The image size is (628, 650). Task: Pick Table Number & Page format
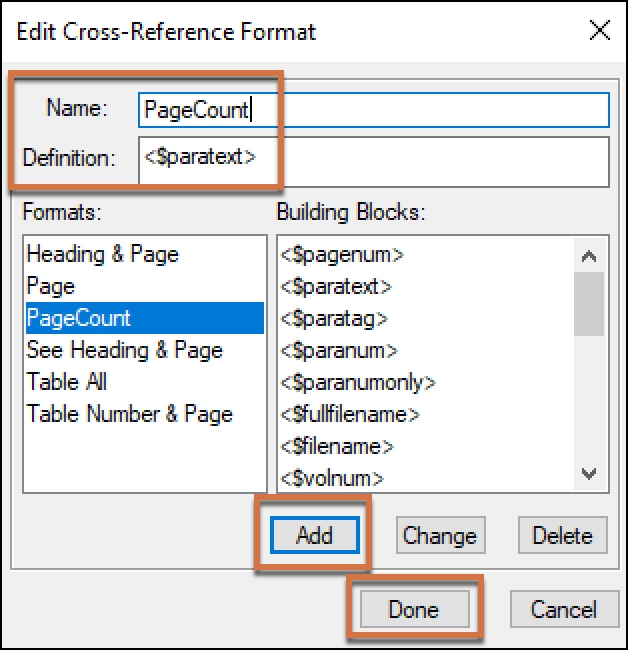[x=129, y=414]
